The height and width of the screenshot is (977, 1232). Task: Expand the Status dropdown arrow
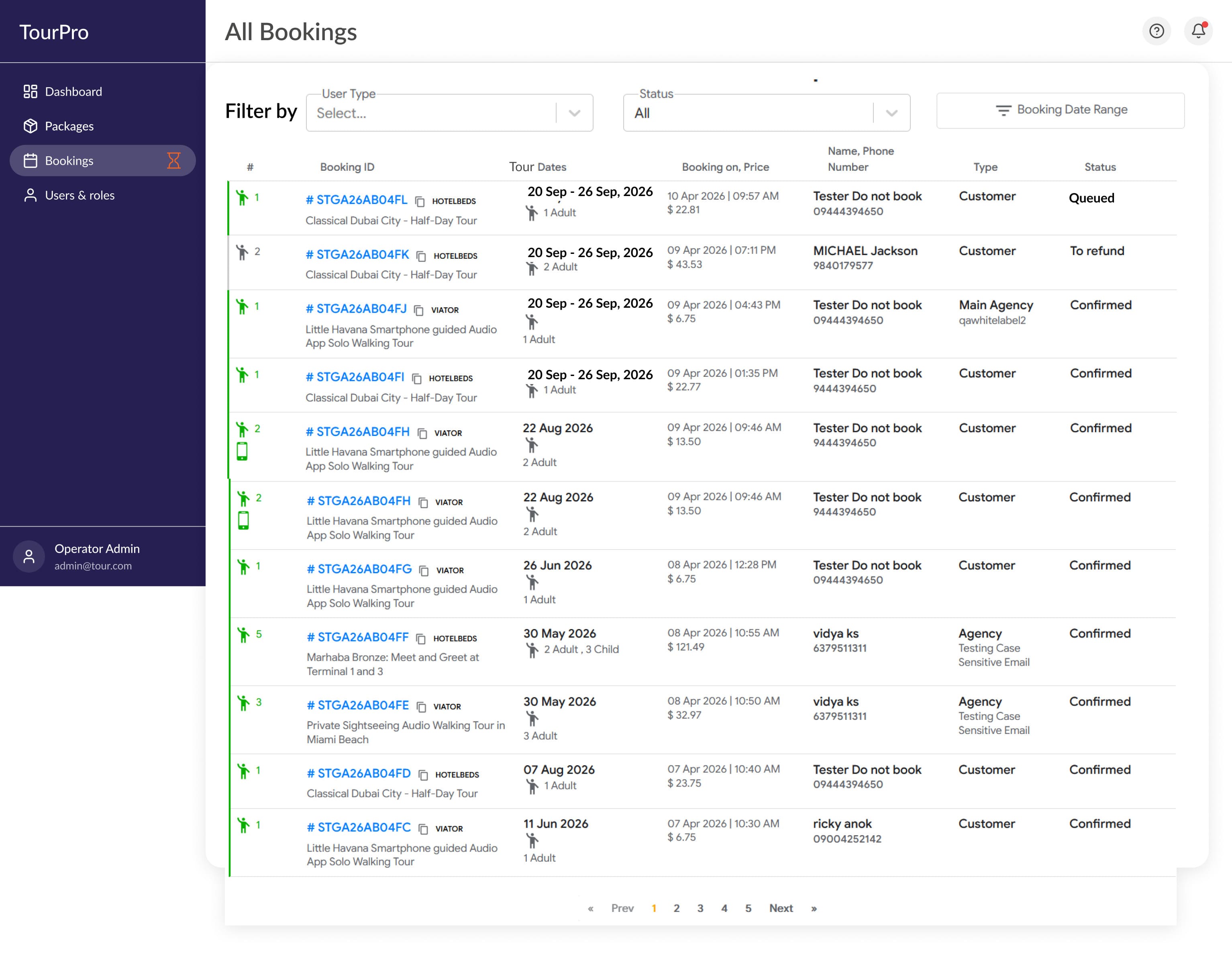[x=891, y=113]
